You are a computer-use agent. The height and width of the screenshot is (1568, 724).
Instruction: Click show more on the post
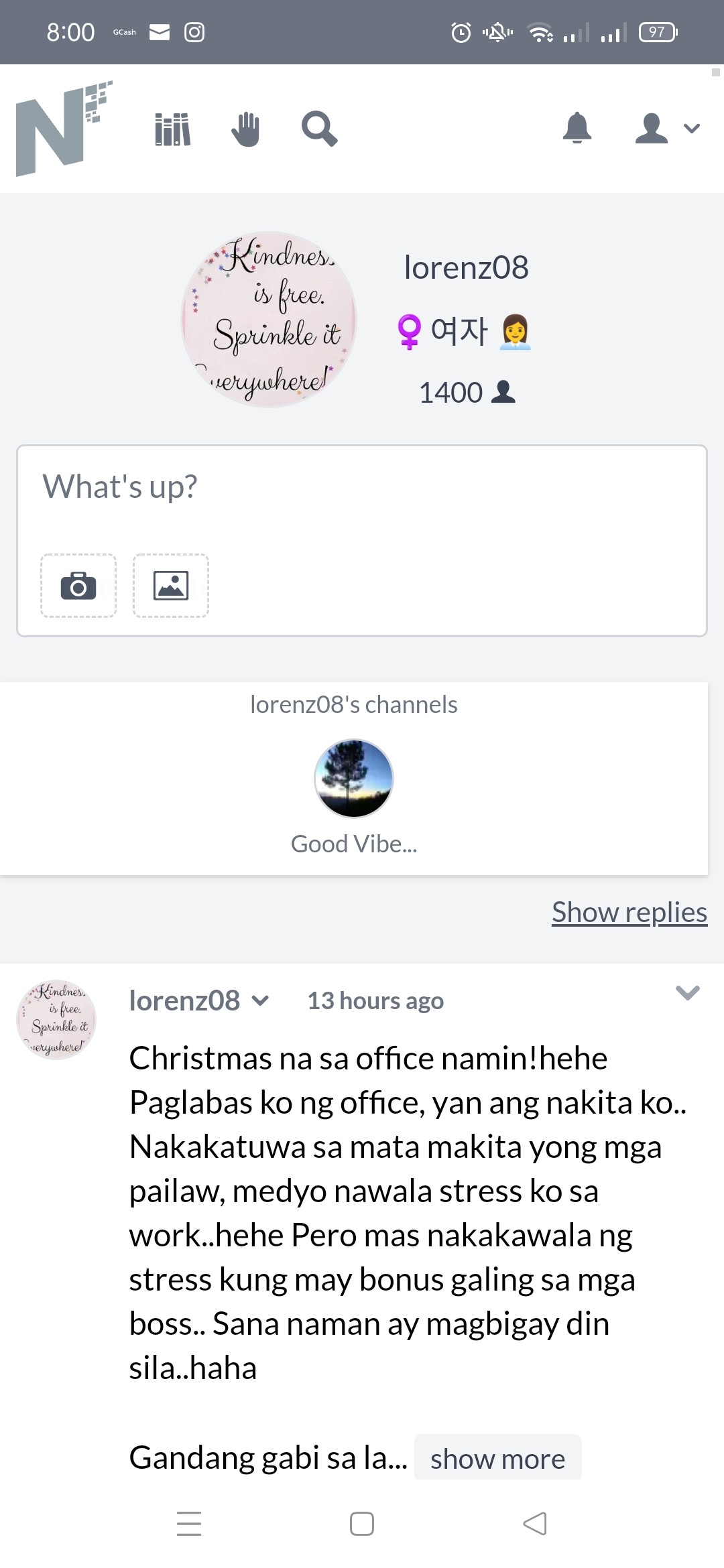(497, 1458)
